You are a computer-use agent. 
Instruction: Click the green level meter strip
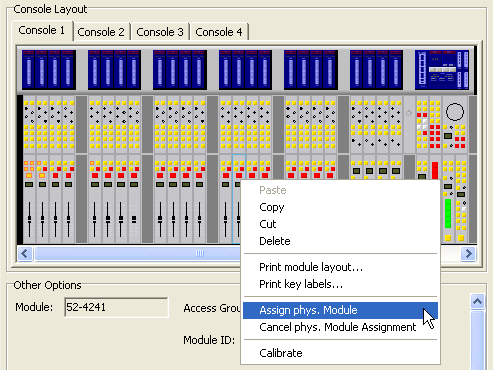(448, 214)
